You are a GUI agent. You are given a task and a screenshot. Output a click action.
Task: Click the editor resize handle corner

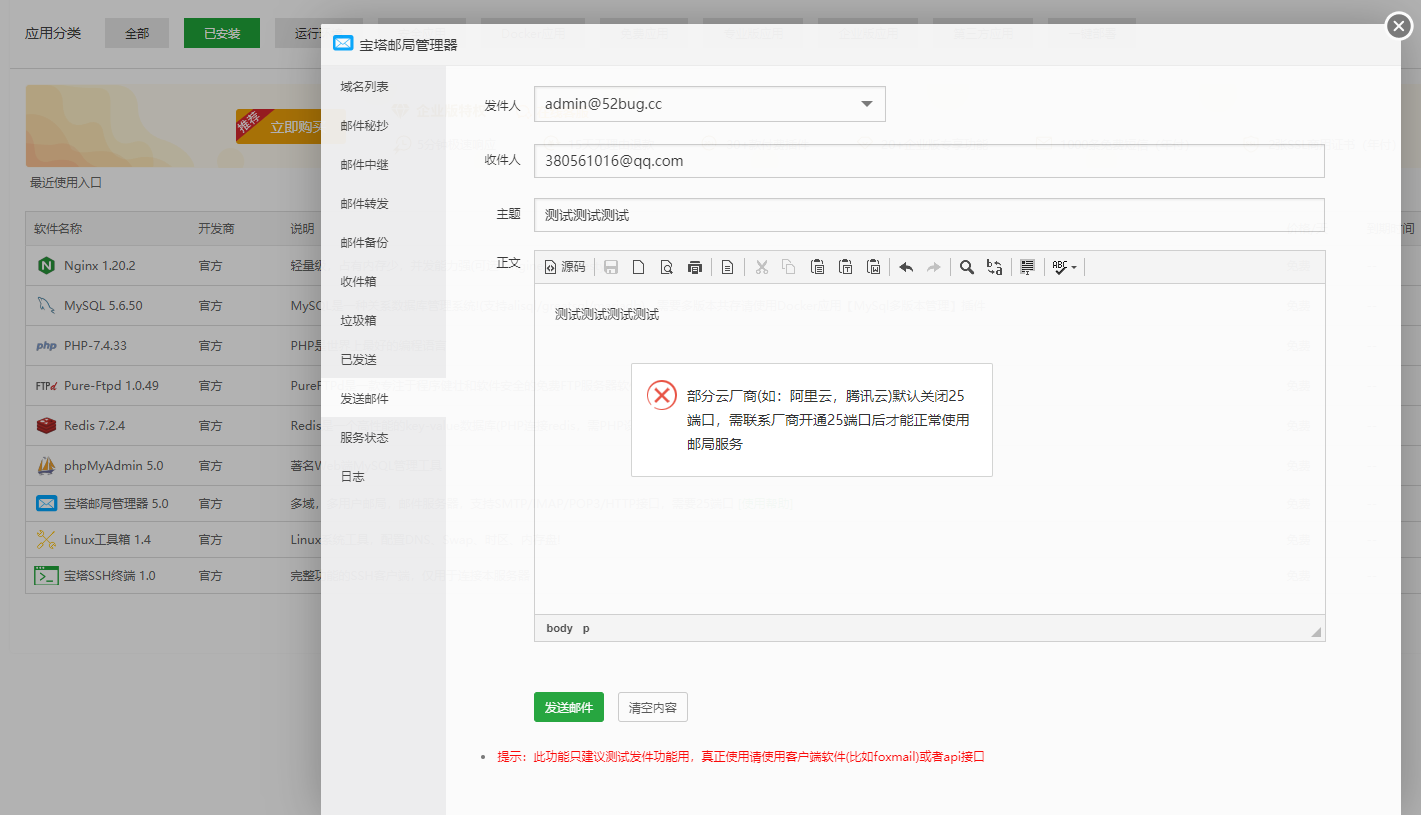[x=1316, y=632]
